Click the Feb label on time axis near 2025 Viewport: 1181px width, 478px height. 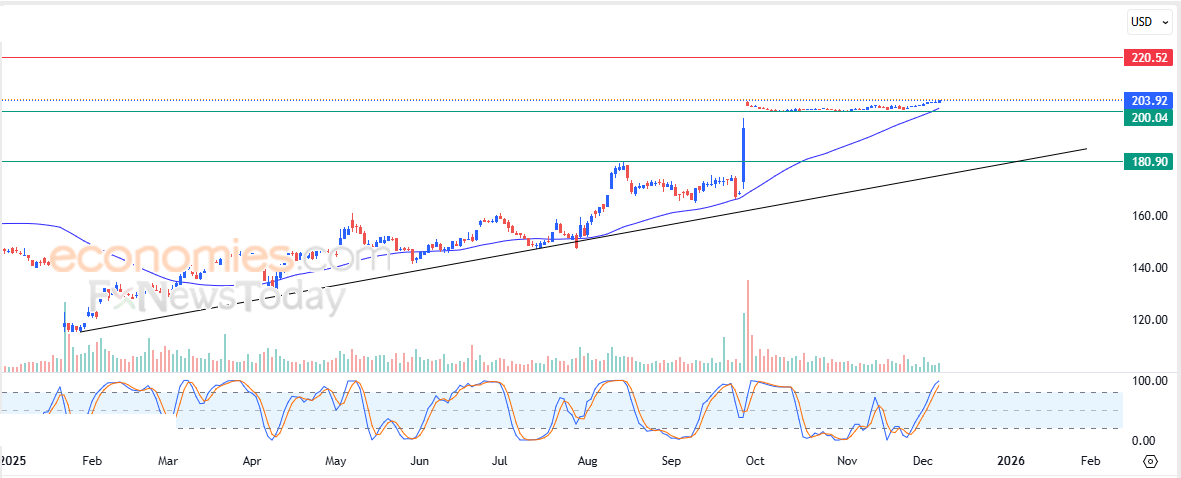pyautogui.click(x=90, y=460)
